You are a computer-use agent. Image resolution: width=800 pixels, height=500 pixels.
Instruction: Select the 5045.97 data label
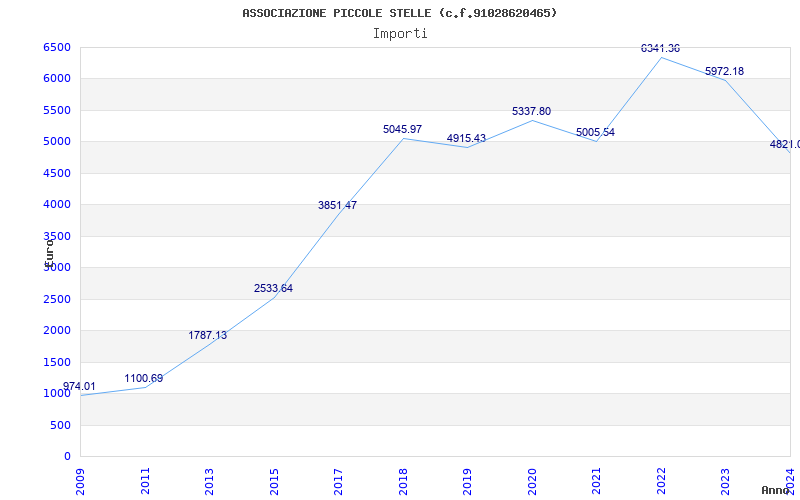(x=402, y=130)
